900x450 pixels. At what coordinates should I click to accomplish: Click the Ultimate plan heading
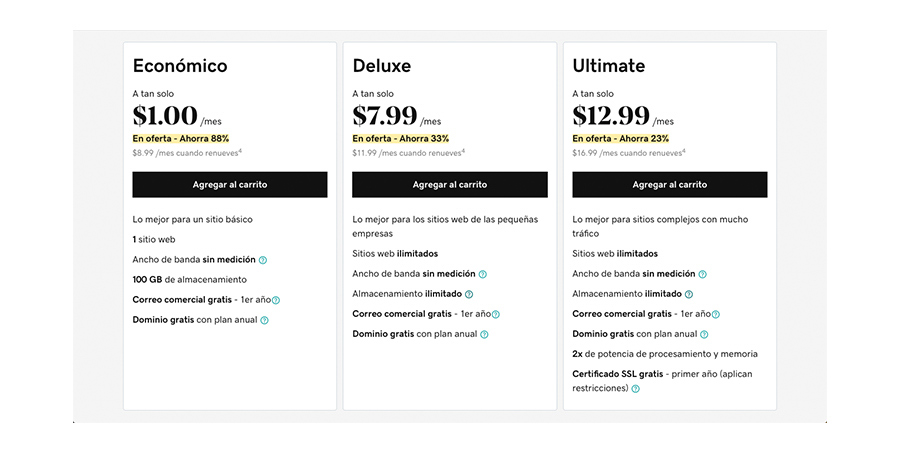[608, 65]
